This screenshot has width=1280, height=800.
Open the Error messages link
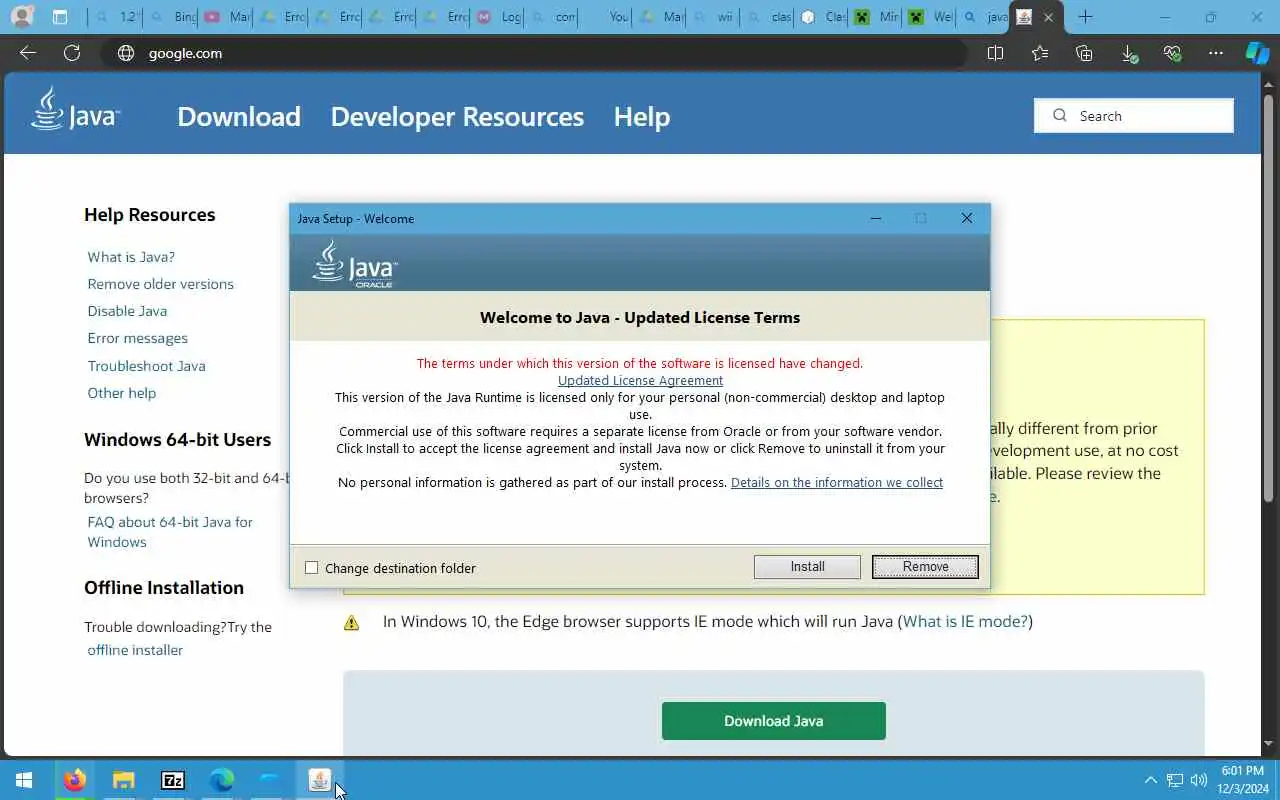click(138, 338)
